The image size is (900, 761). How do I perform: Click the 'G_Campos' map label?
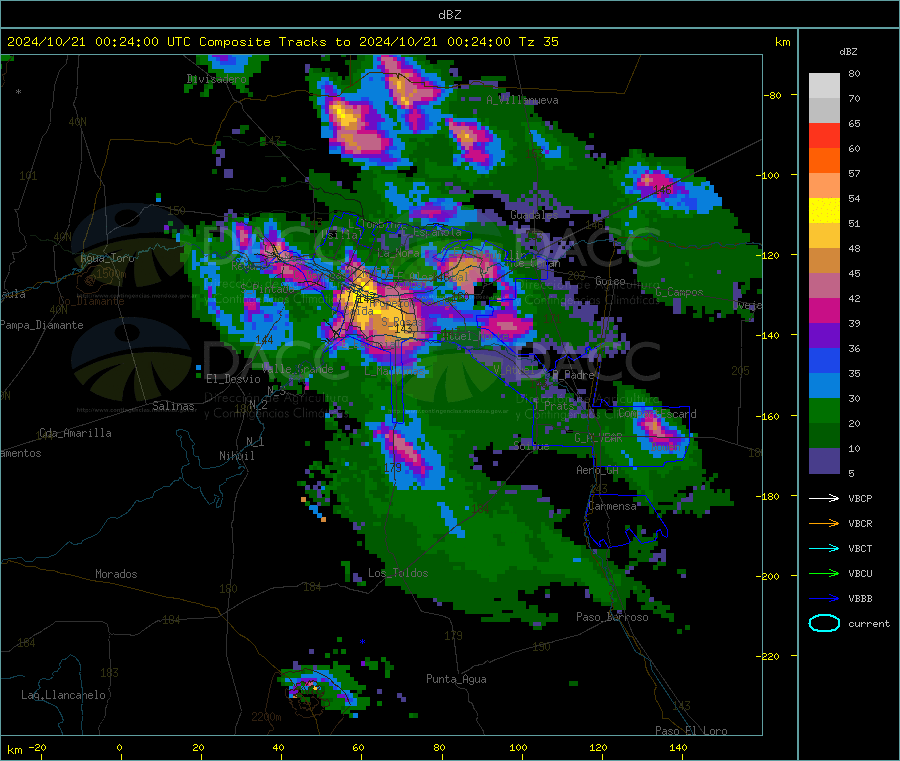[679, 292]
